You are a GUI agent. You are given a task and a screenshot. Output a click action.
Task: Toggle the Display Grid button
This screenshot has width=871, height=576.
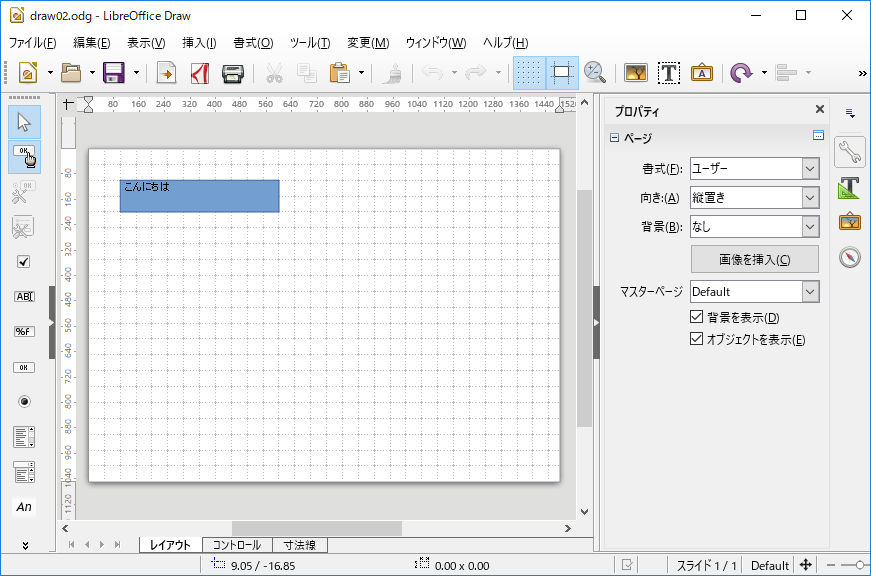click(529, 73)
